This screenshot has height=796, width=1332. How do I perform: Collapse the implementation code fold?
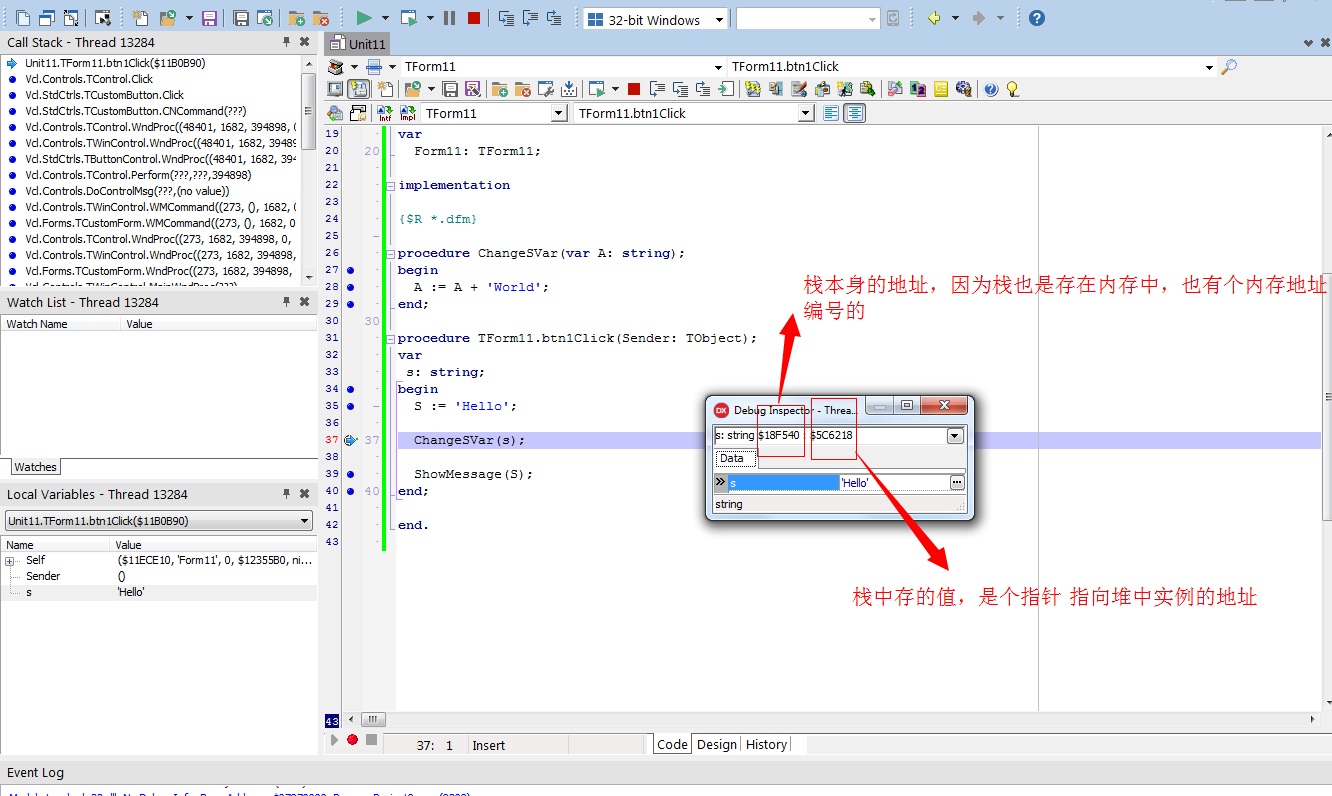click(x=390, y=186)
